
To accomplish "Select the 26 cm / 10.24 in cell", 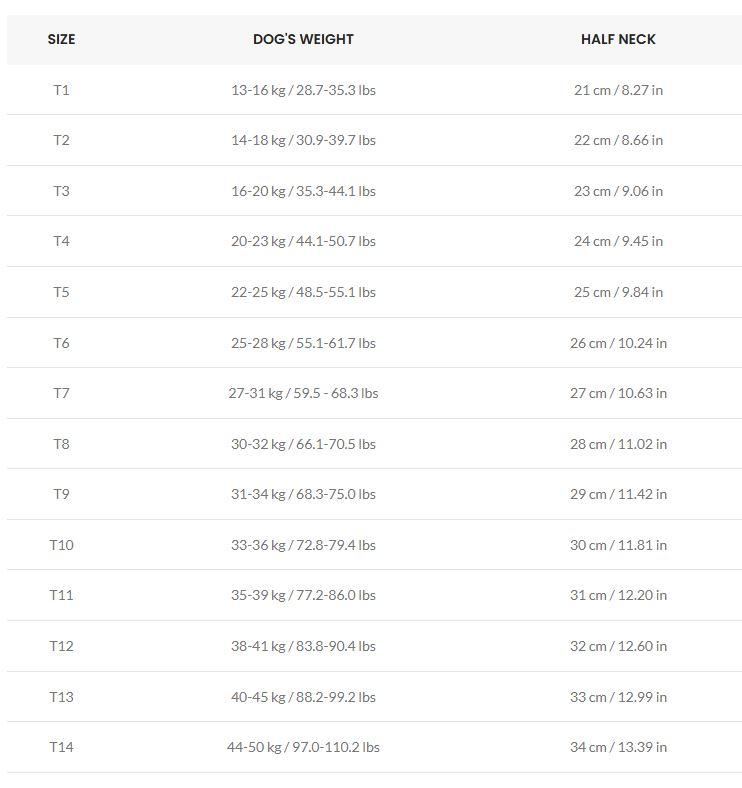I will click(x=618, y=343).
